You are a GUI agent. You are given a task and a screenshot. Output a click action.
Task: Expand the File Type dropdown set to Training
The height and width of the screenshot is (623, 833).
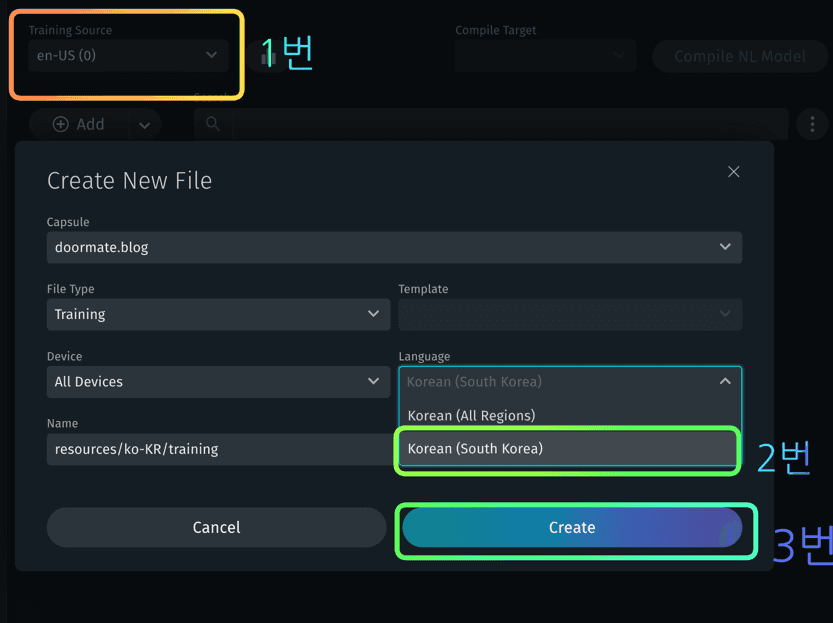coord(217,314)
